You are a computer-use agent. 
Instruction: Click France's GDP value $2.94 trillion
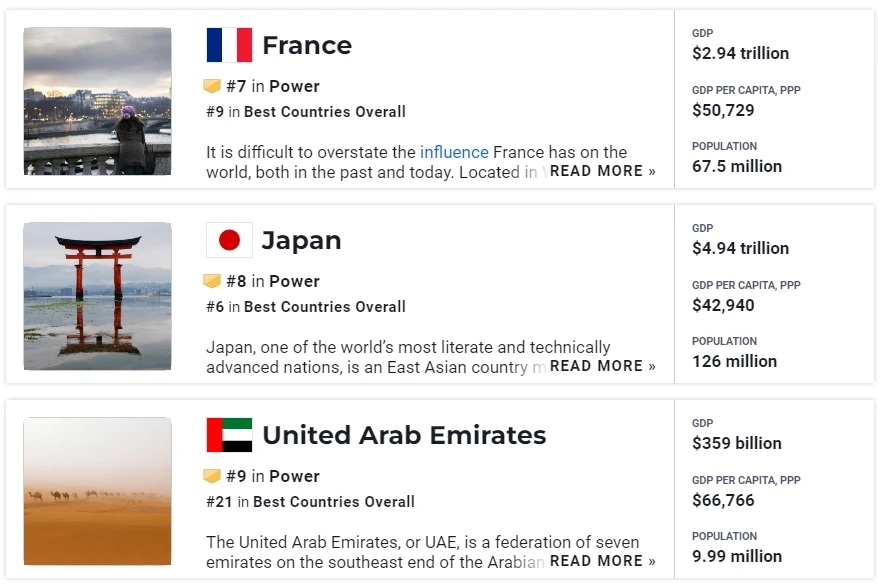[740, 53]
